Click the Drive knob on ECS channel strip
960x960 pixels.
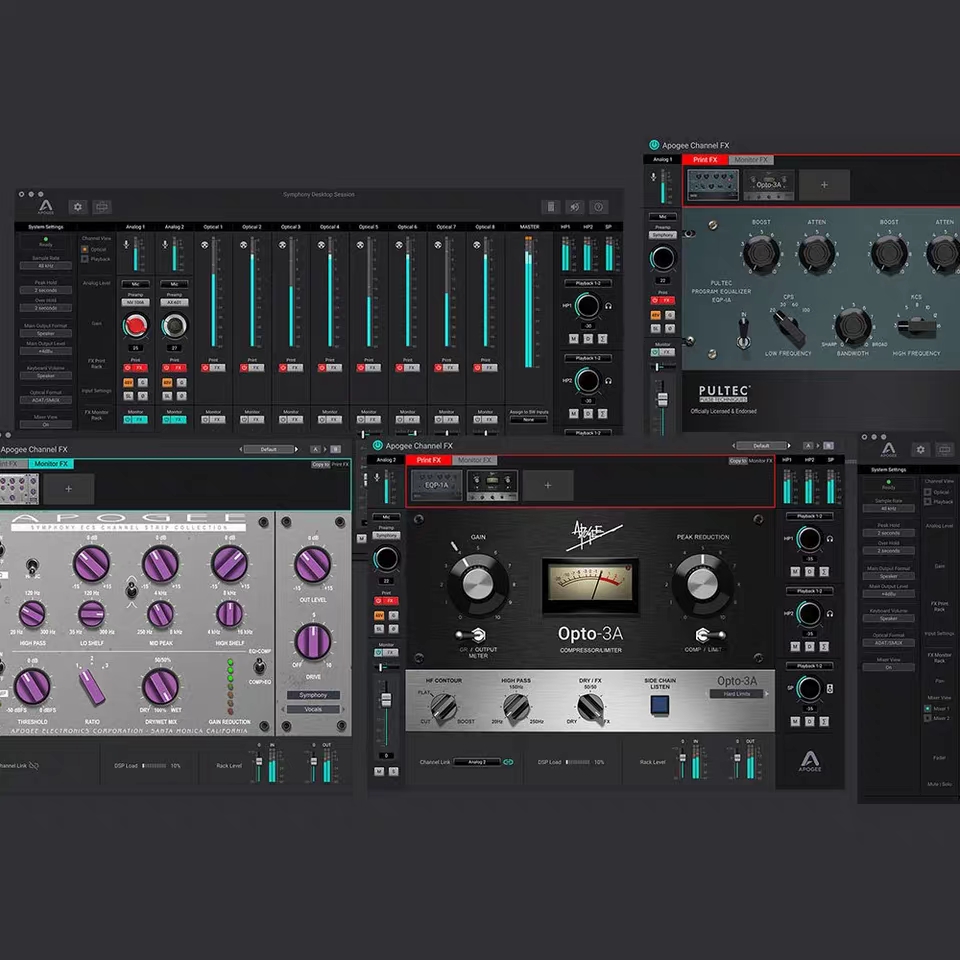(313, 642)
